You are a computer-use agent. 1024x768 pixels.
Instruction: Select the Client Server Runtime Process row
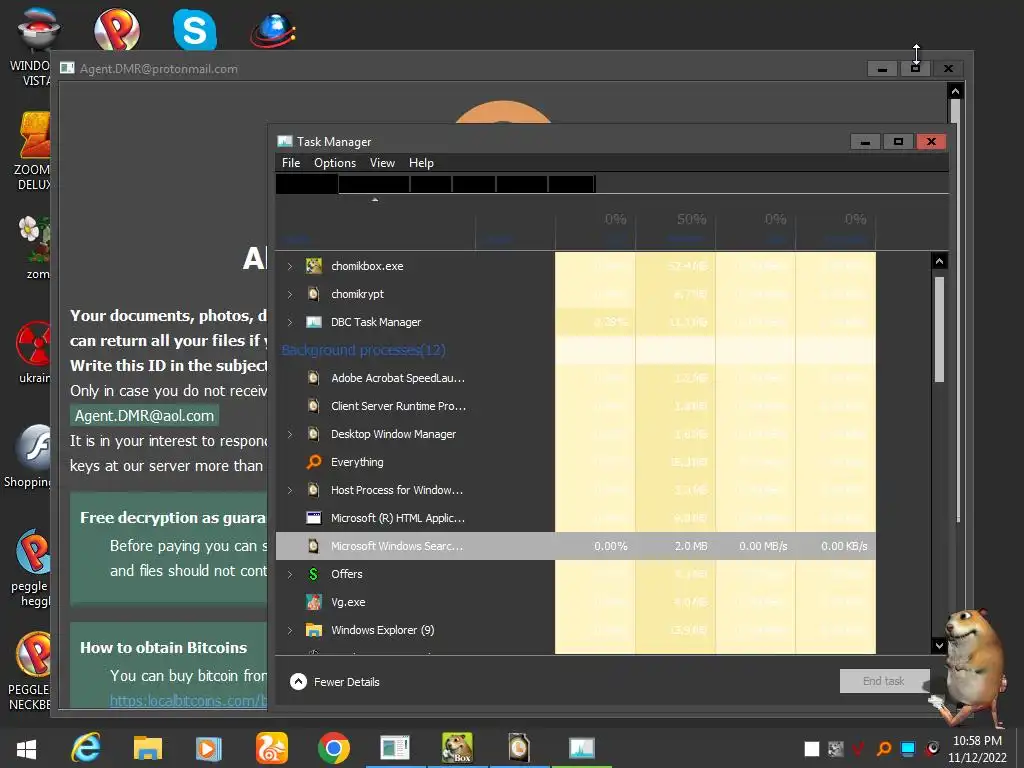pyautogui.click(x=575, y=406)
